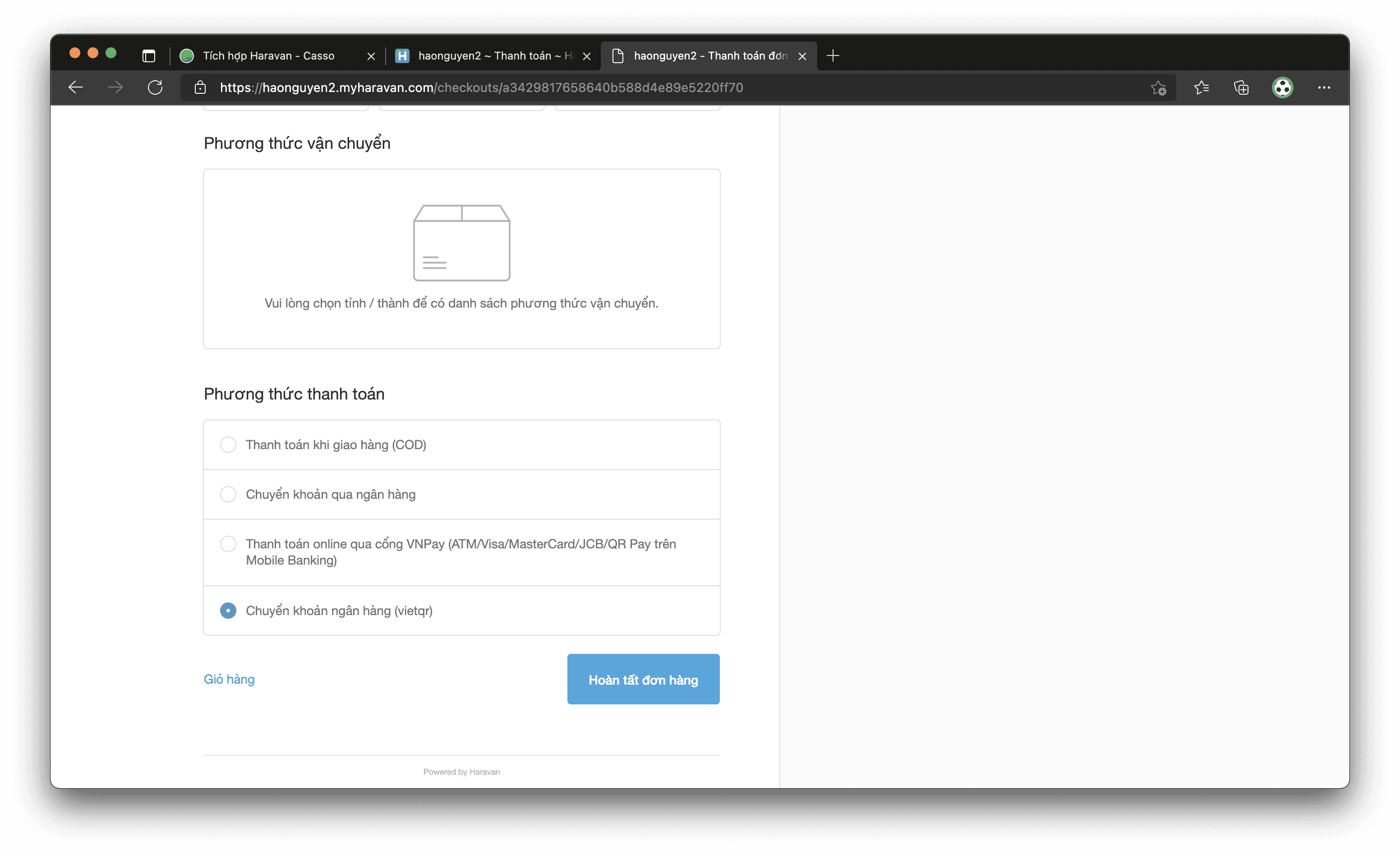Open the browser profile avatar

pos(1282,87)
